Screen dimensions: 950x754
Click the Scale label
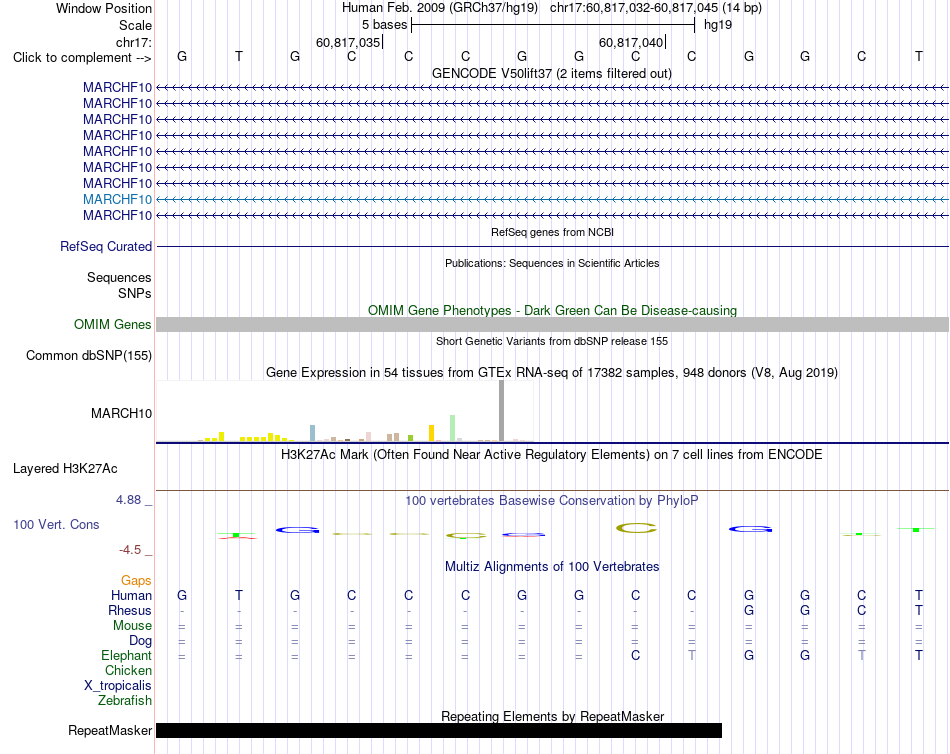[136, 25]
